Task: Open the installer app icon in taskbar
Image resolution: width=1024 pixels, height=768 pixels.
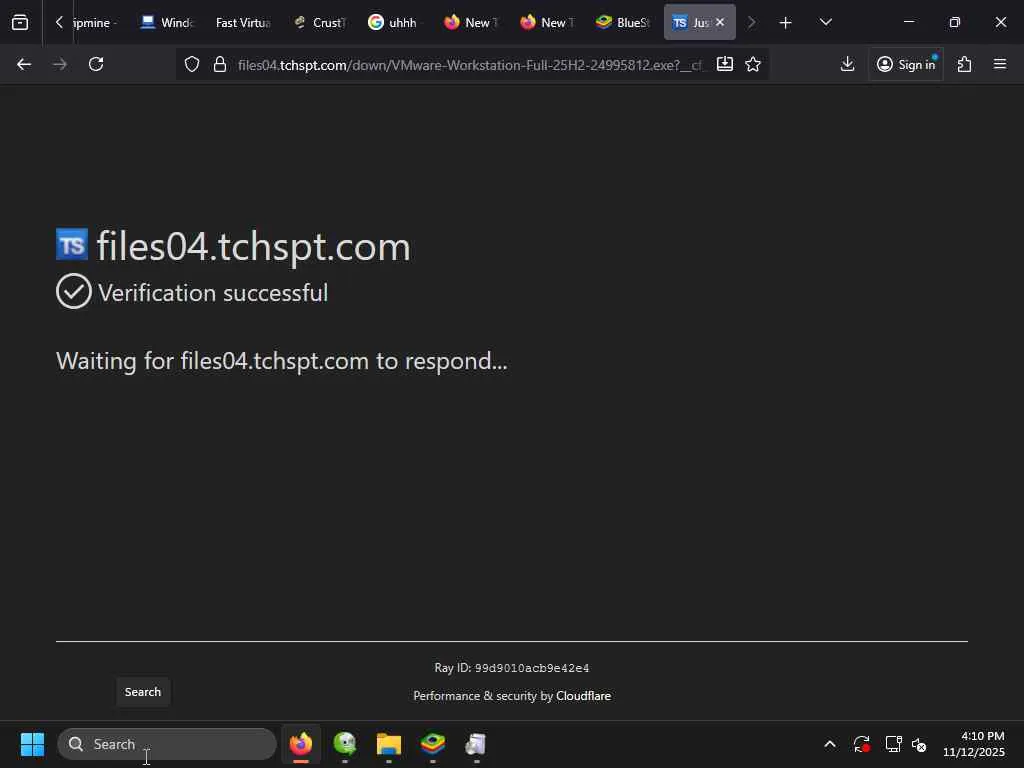Action: tap(476, 744)
